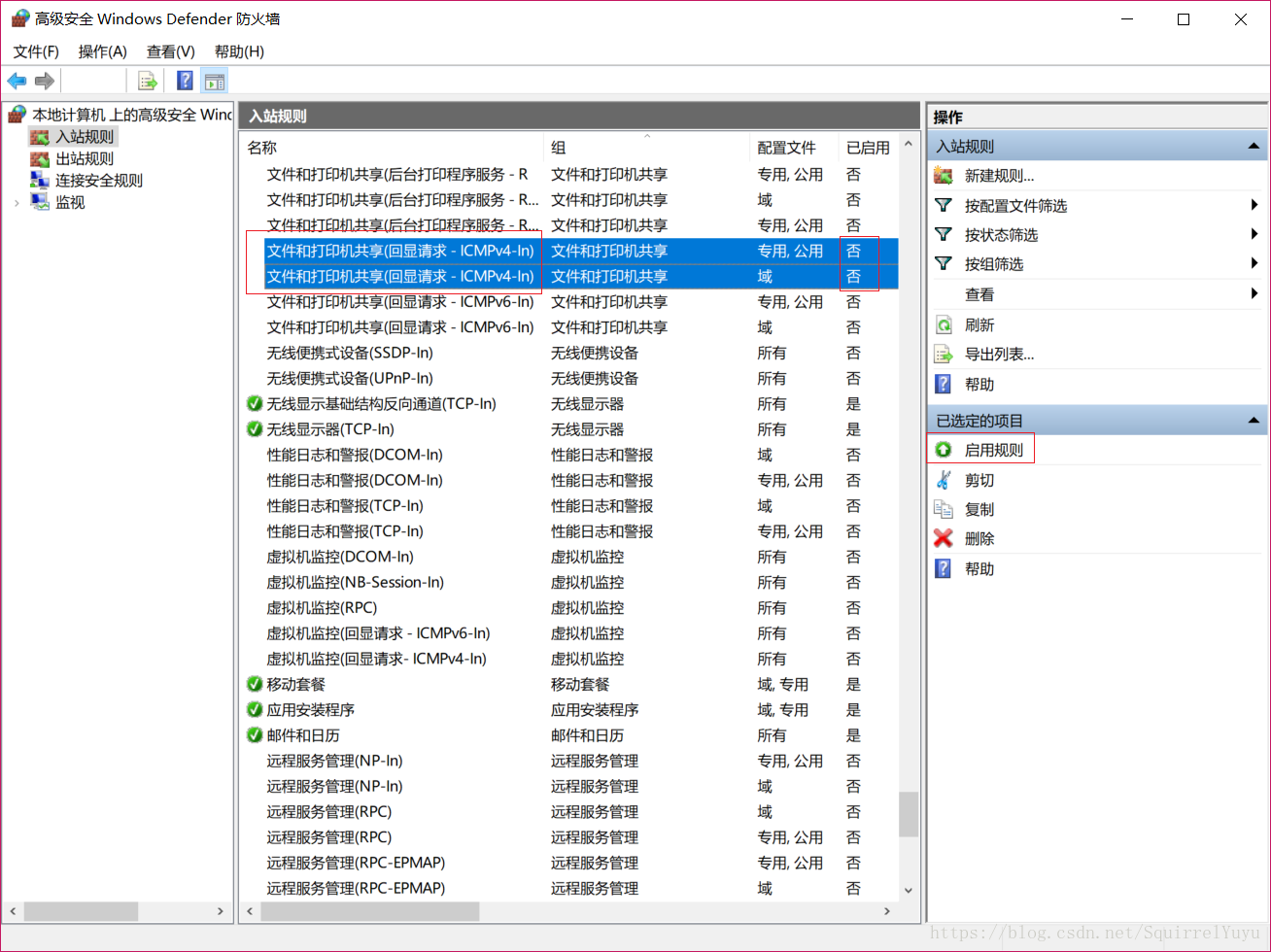
Task: Click the 新建规则... action link
Action: tap(999, 176)
